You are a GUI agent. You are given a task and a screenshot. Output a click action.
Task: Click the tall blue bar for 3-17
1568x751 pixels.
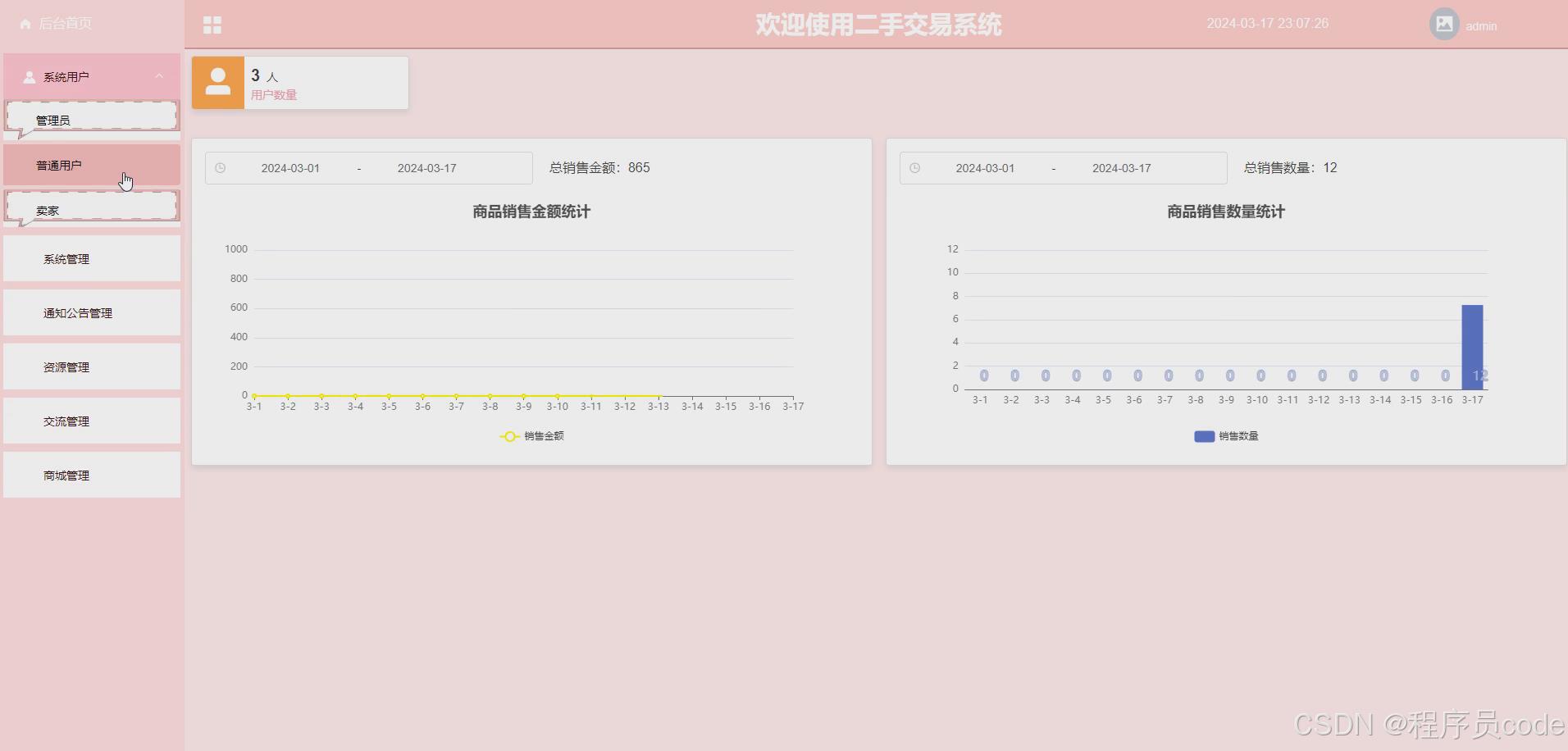click(1472, 348)
